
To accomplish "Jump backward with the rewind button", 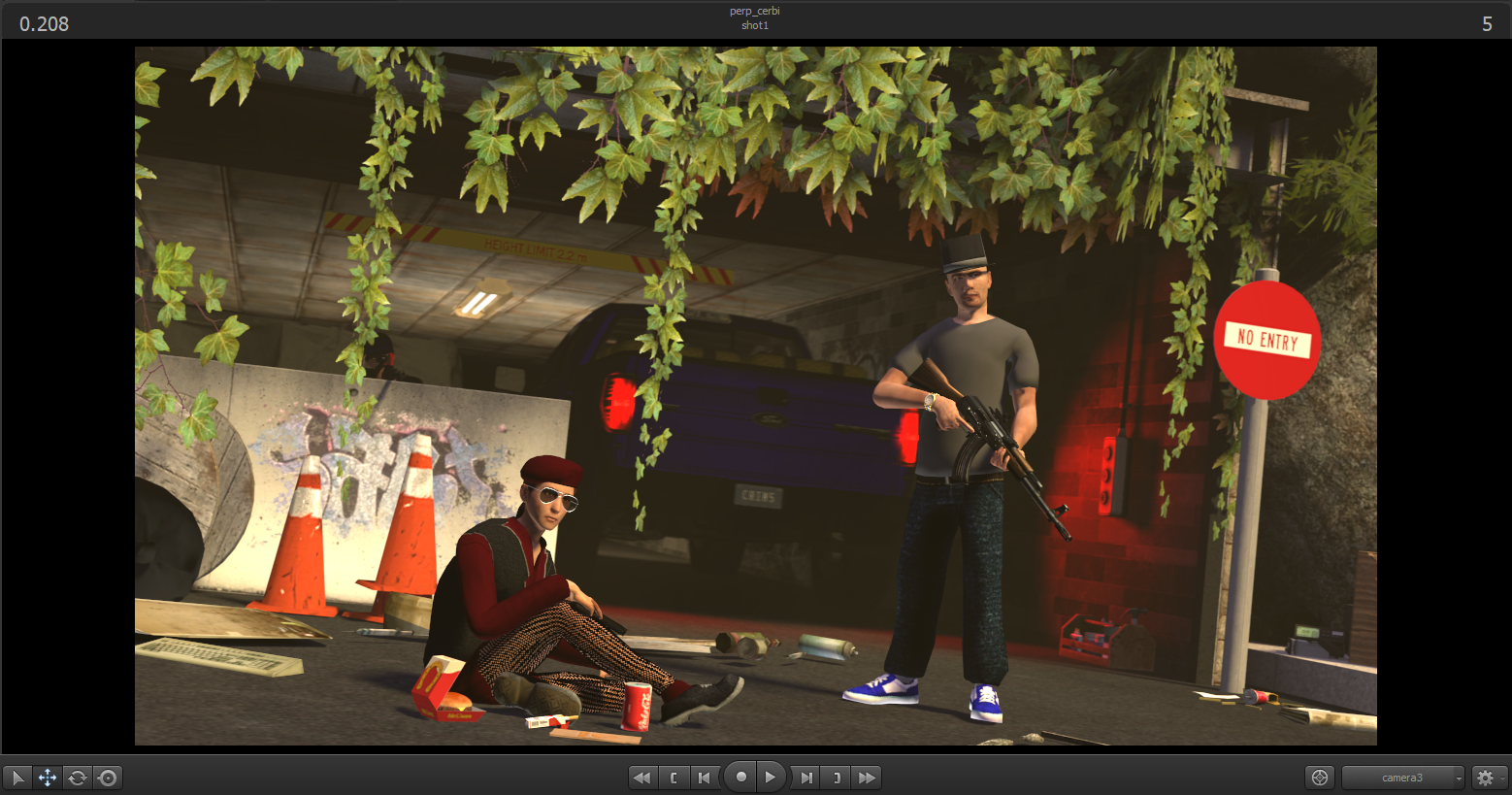I will click(x=642, y=778).
